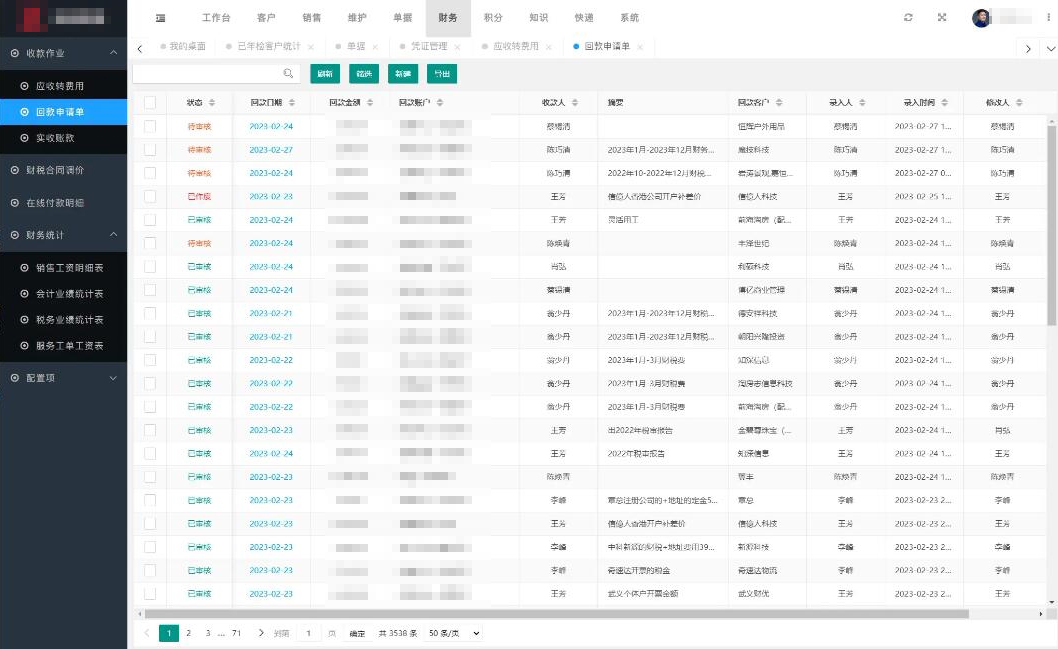Sort by the 录入时间 column arrows
The width and height of the screenshot is (1058, 649).
point(945,103)
